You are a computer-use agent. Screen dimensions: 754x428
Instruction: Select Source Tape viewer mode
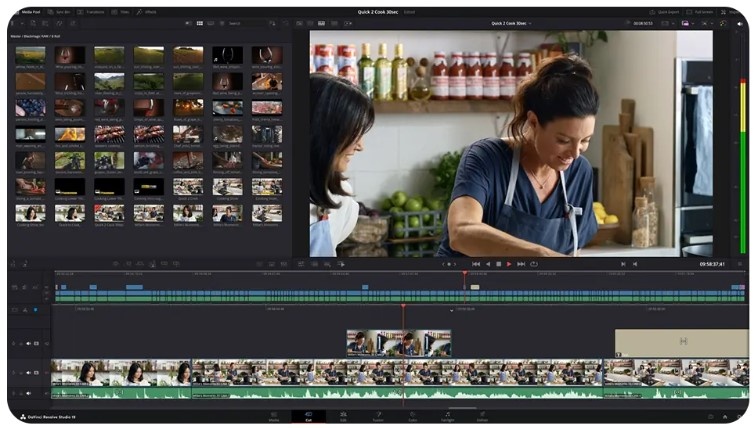click(310, 23)
